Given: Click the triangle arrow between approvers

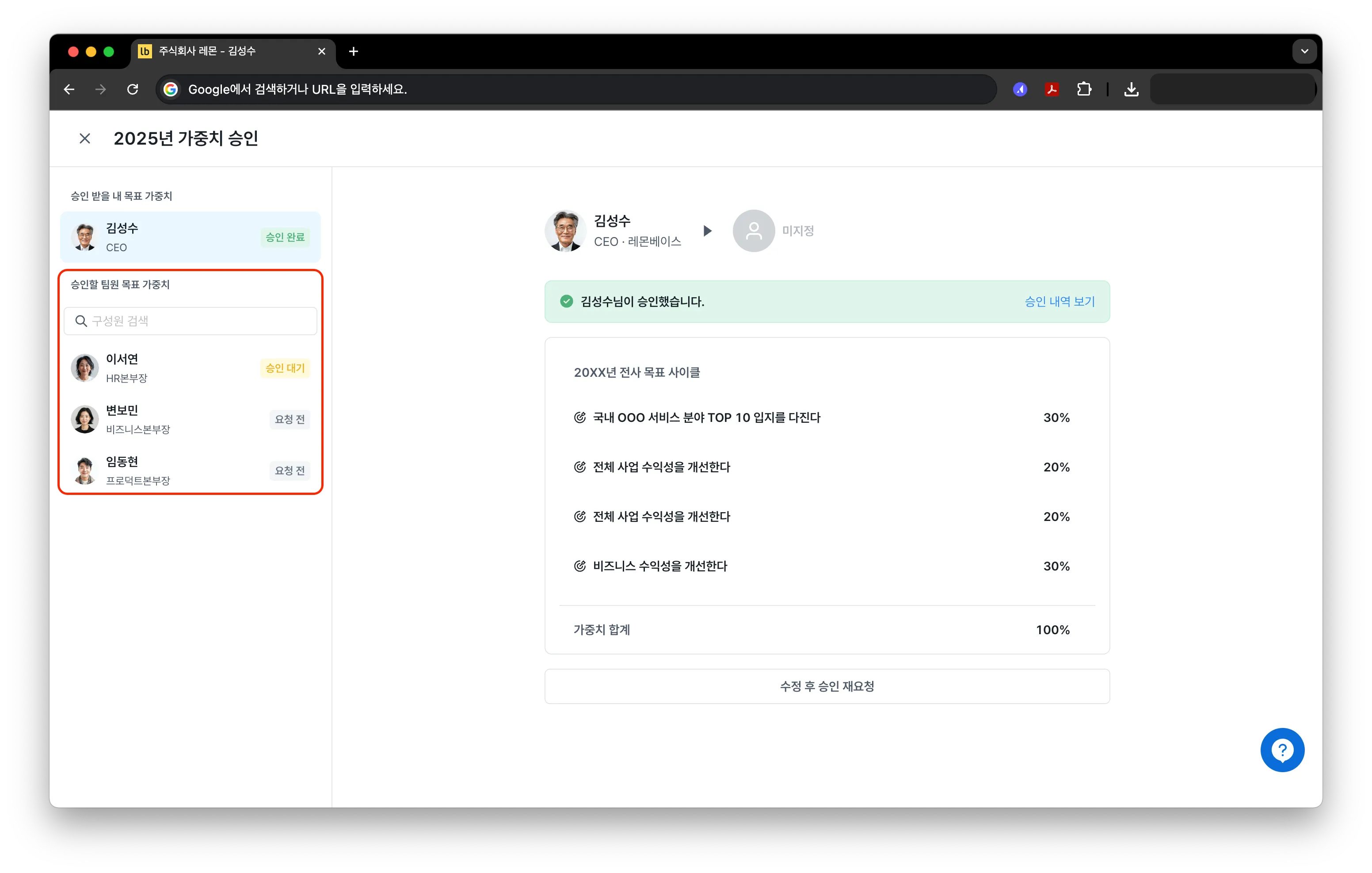Looking at the screenshot, I should tap(707, 231).
